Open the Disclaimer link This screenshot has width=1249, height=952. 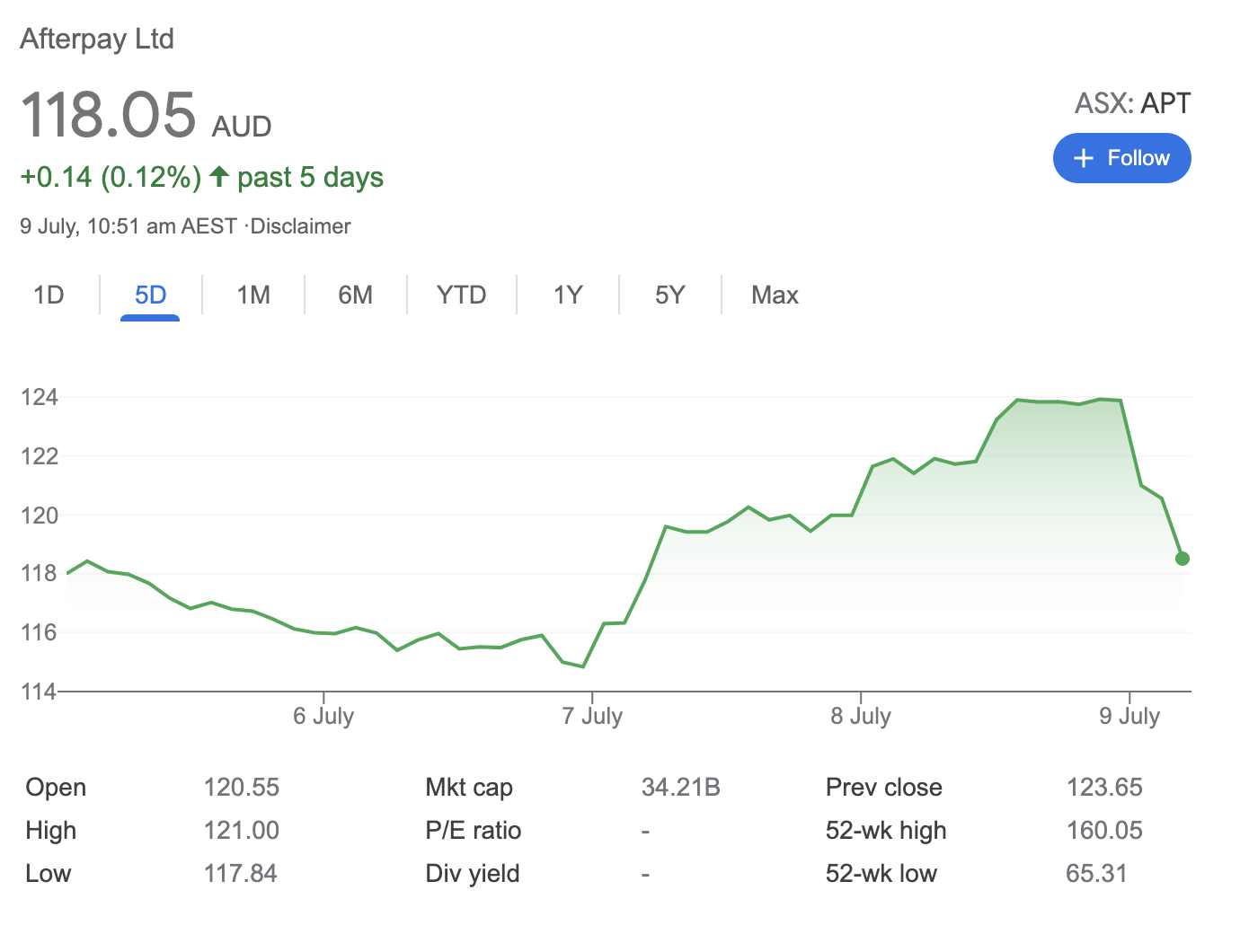[x=300, y=226]
